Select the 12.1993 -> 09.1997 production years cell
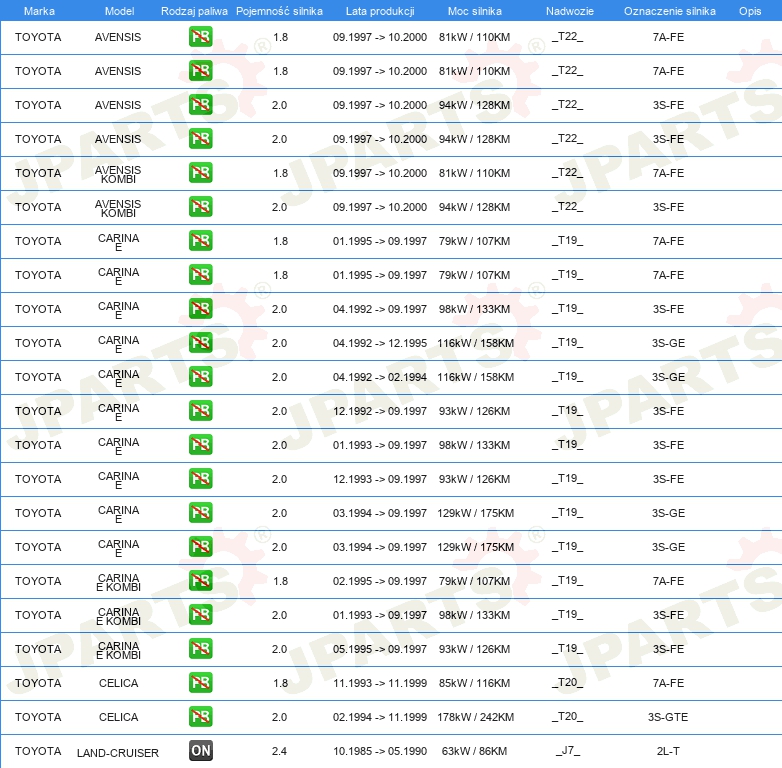This screenshot has width=782, height=768. click(380, 479)
